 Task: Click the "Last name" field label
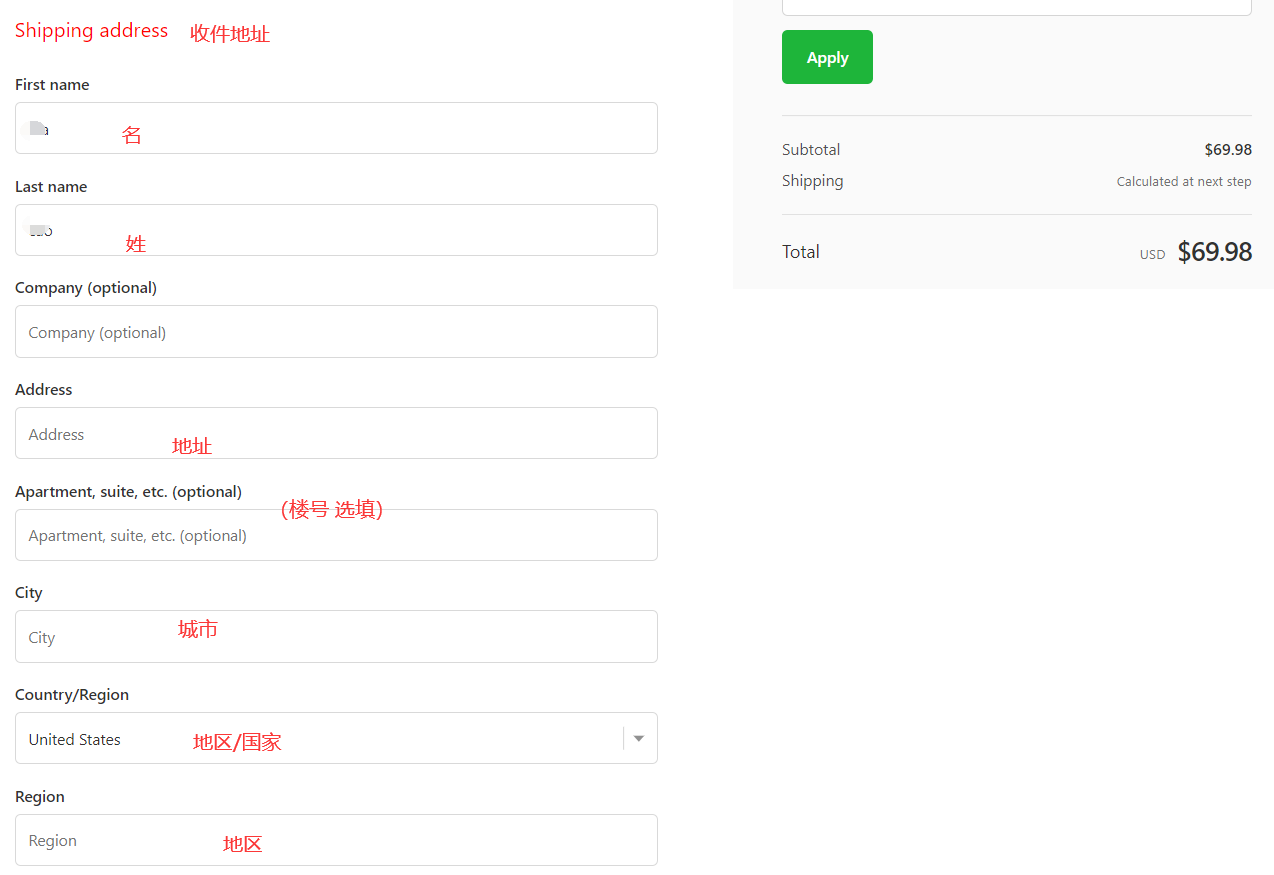tap(51, 187)
